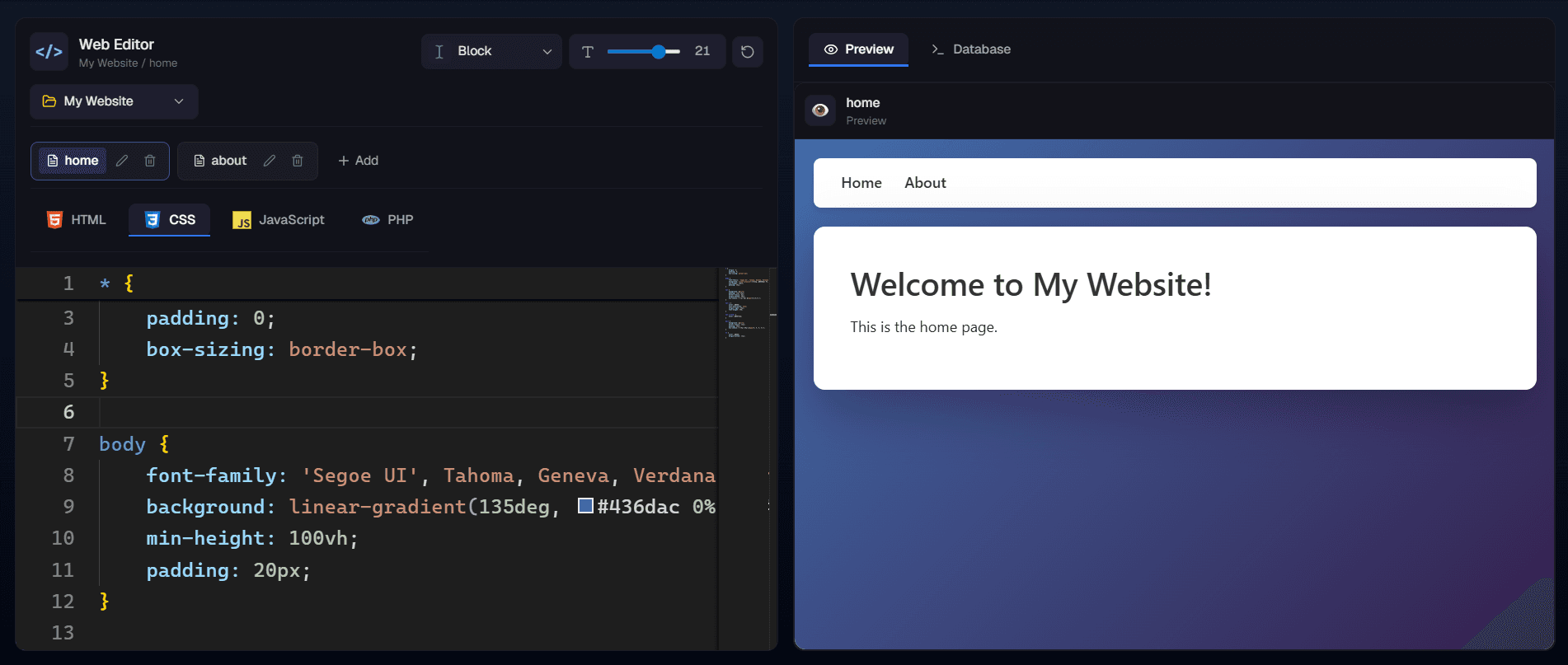Screen dimensions: 1568x665
Task: Click the PHP elephant logo icon
Action: (x=371, y=220)
